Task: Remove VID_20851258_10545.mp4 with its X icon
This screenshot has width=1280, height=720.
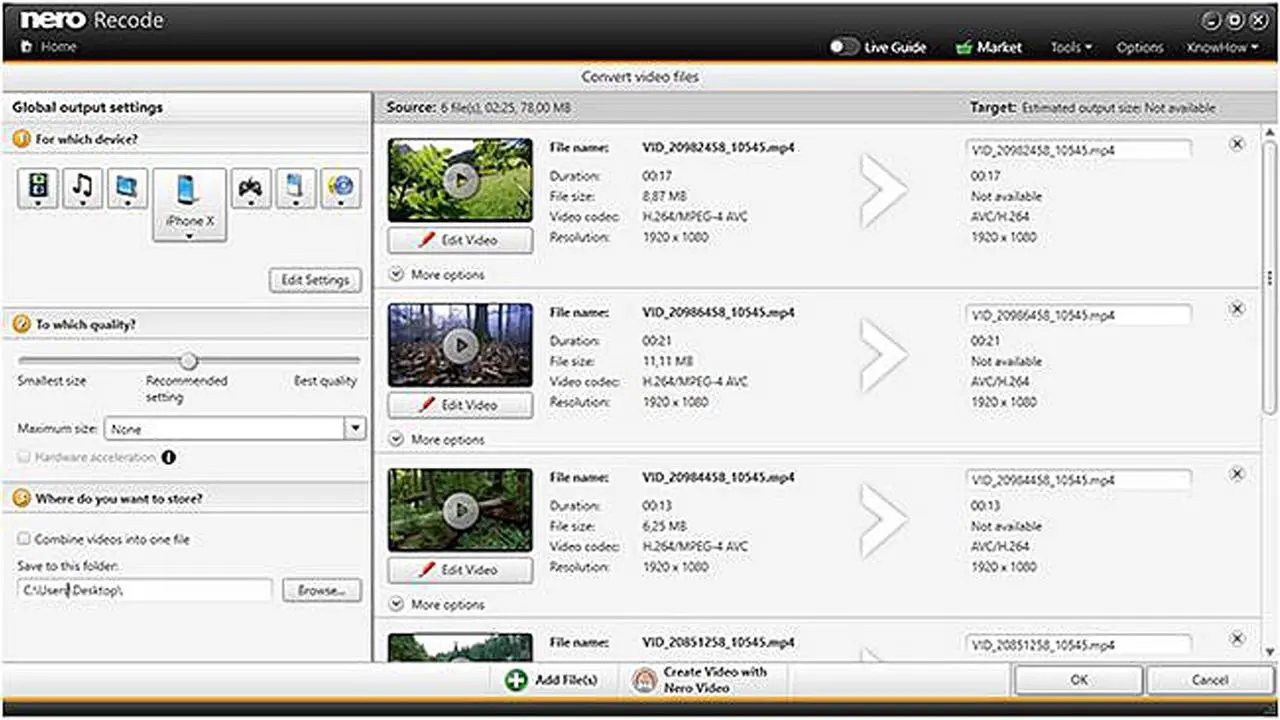Action: tap(1237, 639)
